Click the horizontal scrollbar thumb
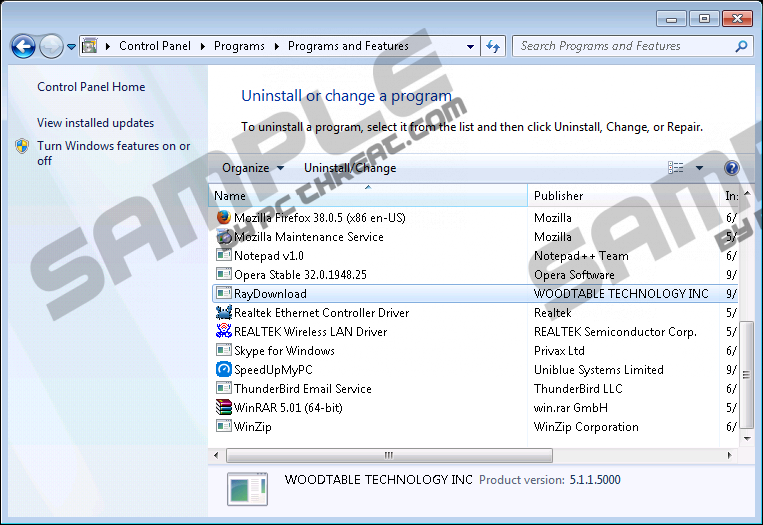This screenshot has height=525, width=763. click(389, 455)
